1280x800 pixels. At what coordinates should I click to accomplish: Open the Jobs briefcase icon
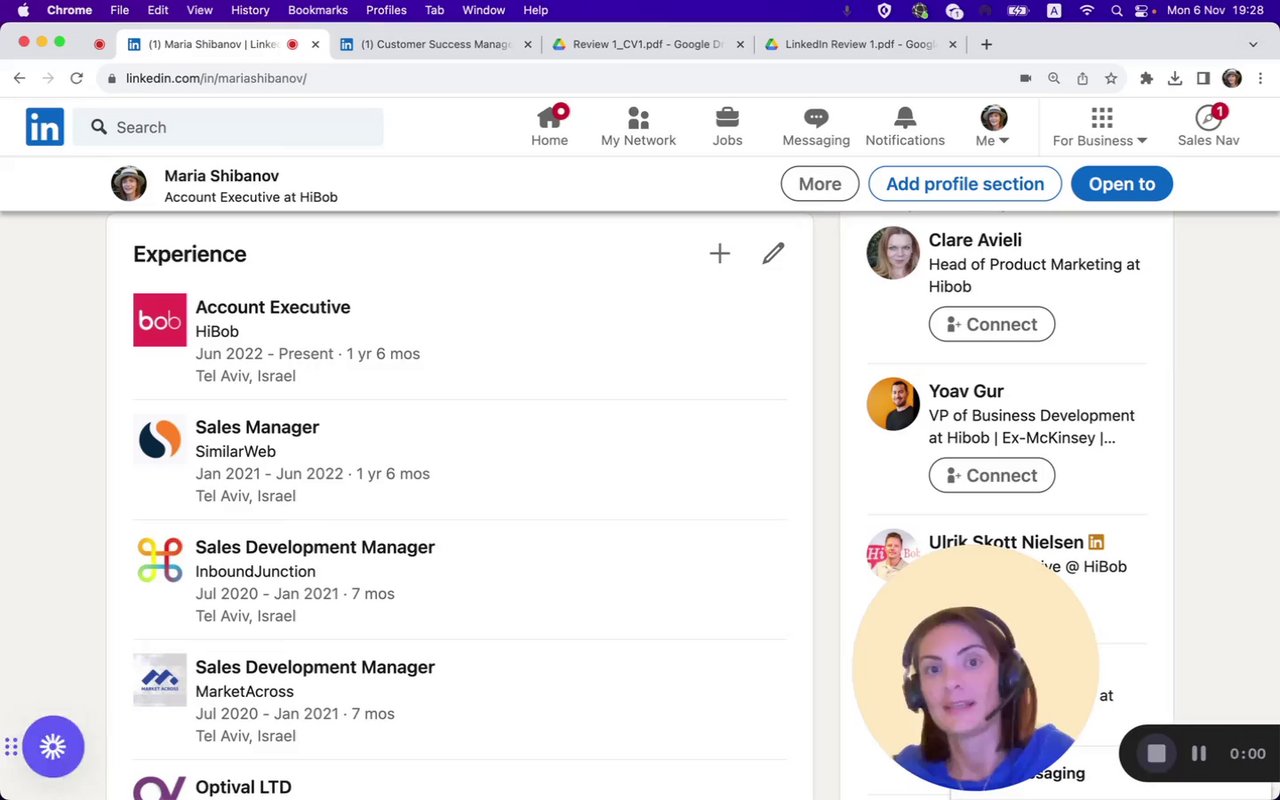[x=727, y=118]
